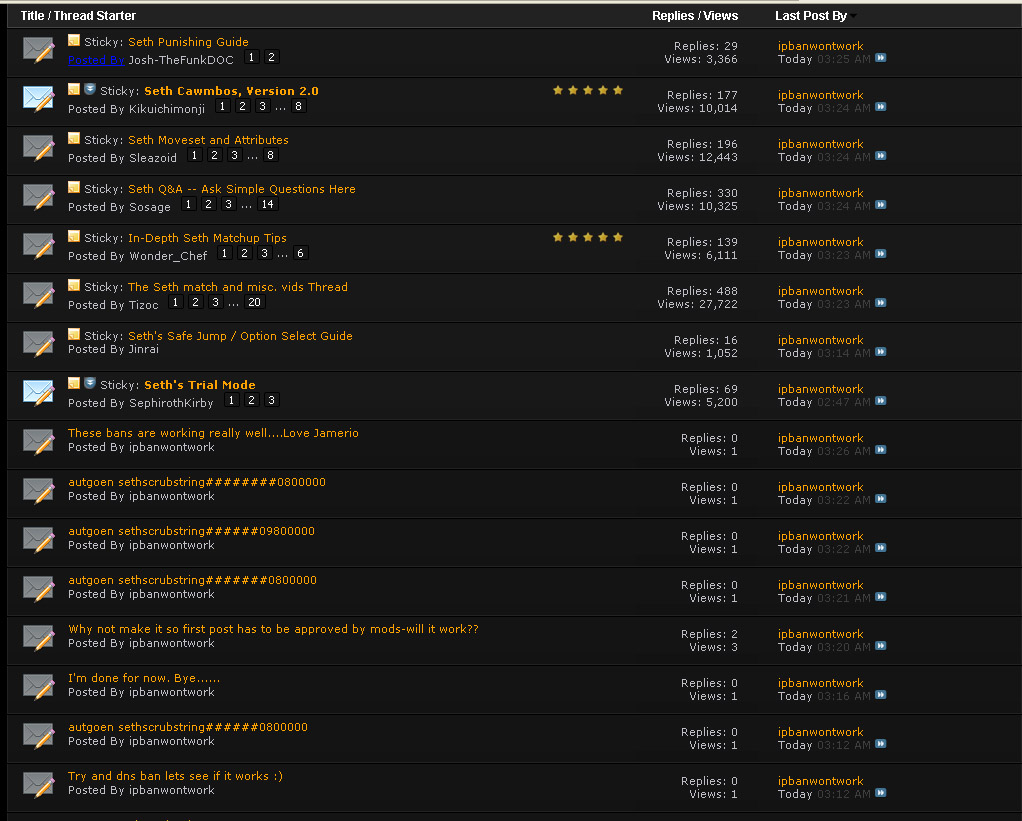Open page 2 of Seth Punishing Guide
The image size is (1022, 821).
point(271,58)
